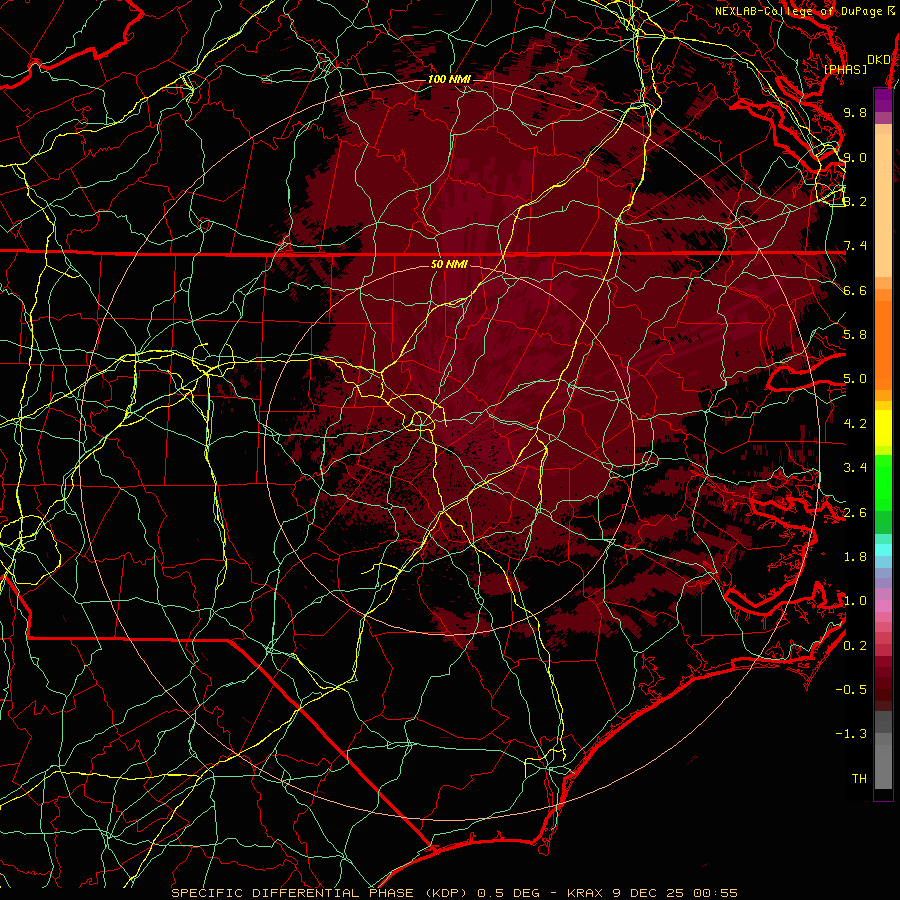The image size is (900, 900).
Task: Click the -1.3 value on the color scale
Action: [851, 734]
